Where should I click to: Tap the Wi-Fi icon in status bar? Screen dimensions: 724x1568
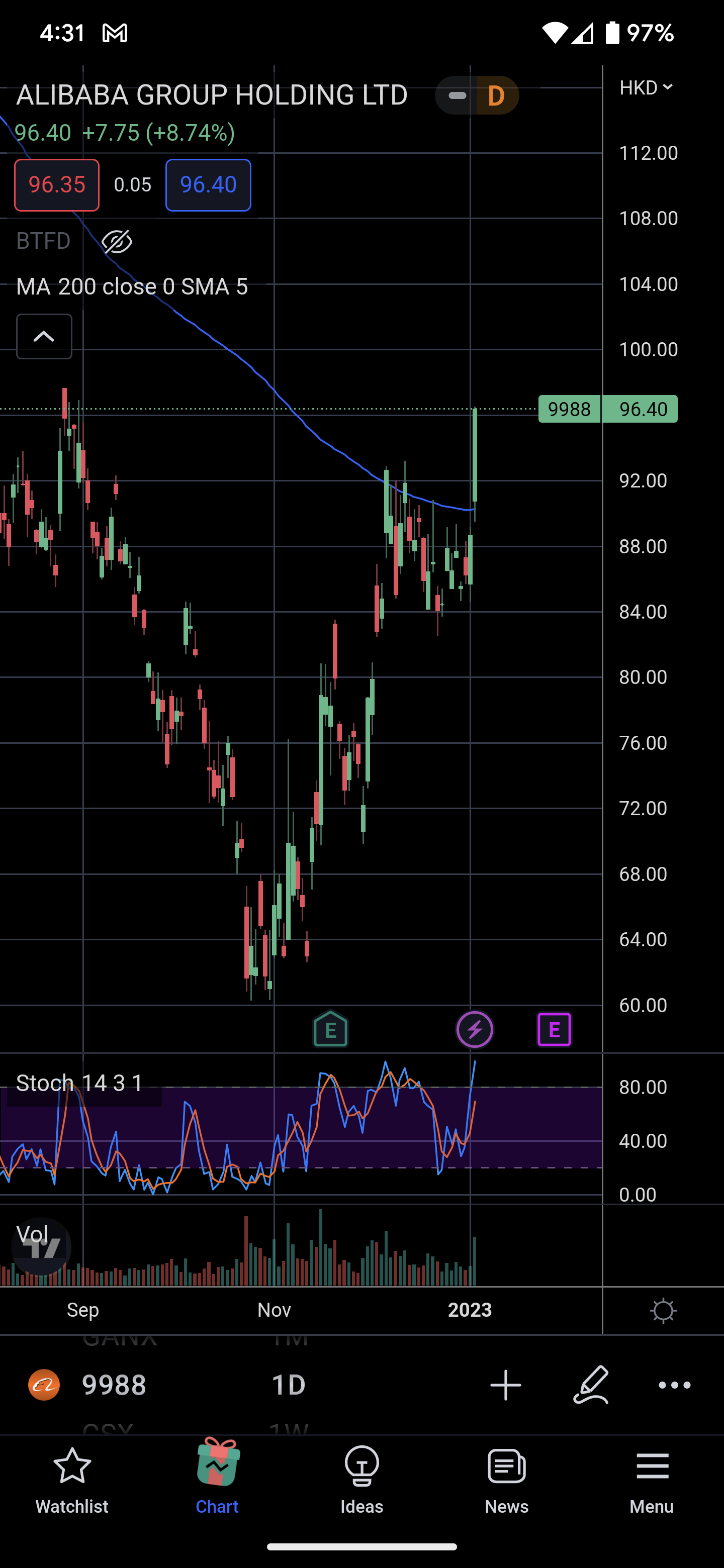click(x=555, y=33)
